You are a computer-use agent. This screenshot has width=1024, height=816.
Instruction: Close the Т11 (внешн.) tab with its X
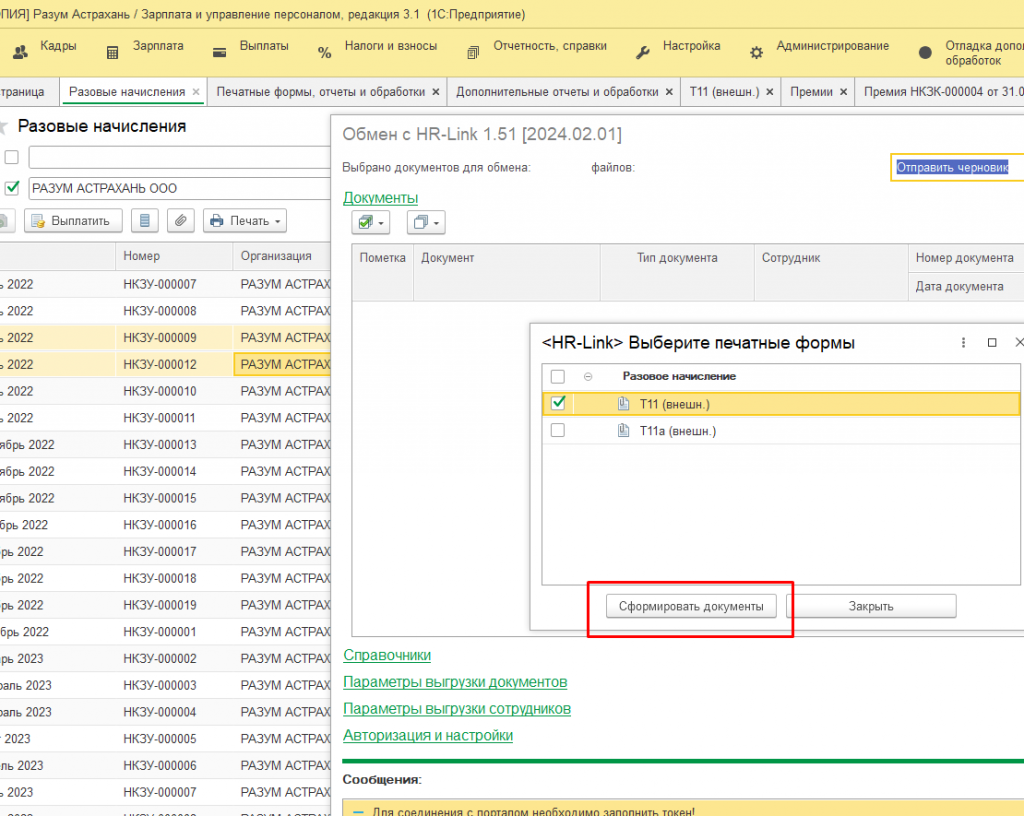coord(768,92)
